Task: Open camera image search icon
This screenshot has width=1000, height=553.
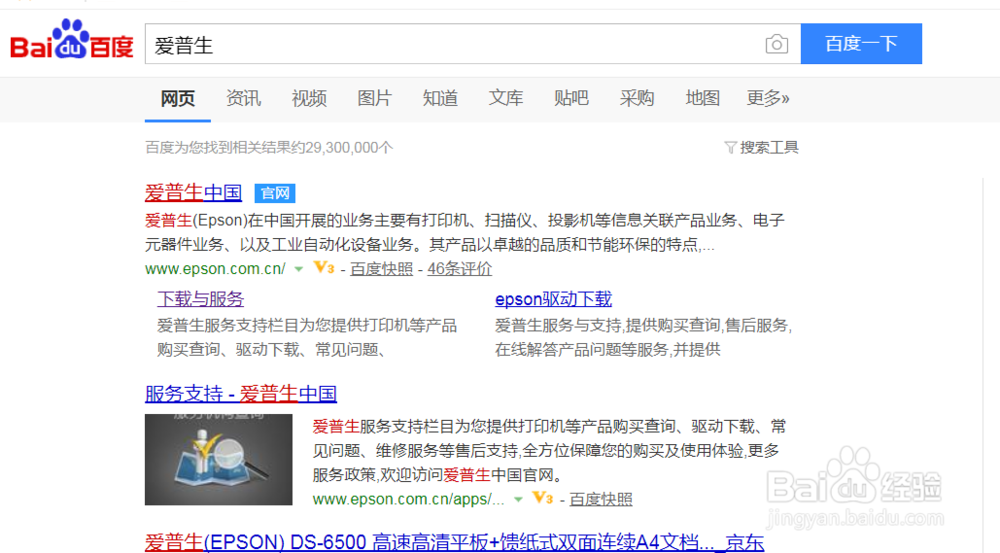Action: 776,44
